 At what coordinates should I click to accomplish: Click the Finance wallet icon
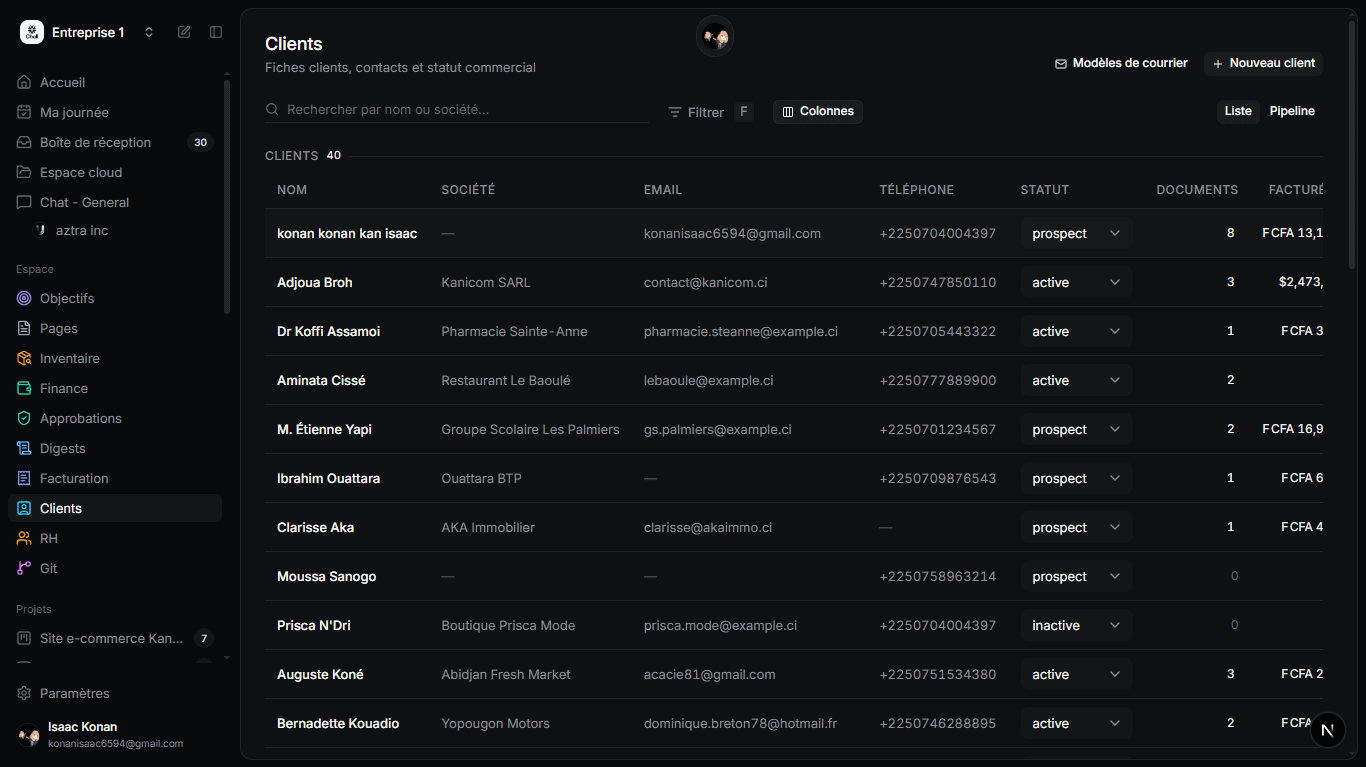click(24, 388)
